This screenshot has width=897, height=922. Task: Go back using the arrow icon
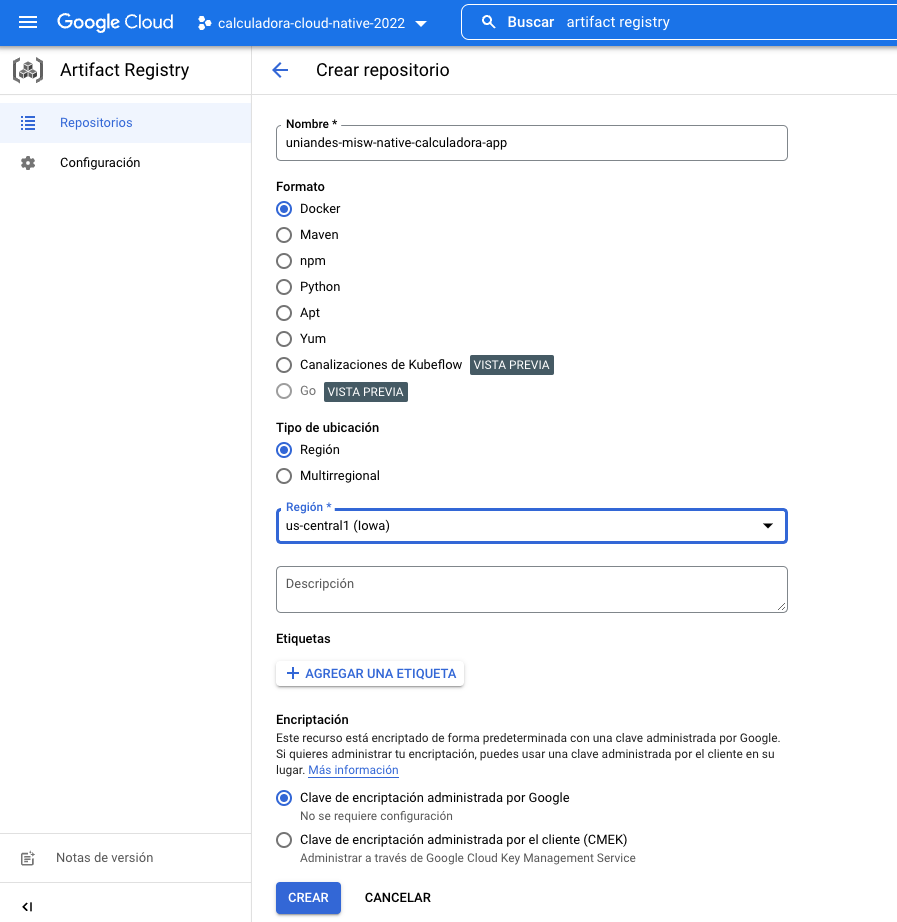click(x=280, y=70)
